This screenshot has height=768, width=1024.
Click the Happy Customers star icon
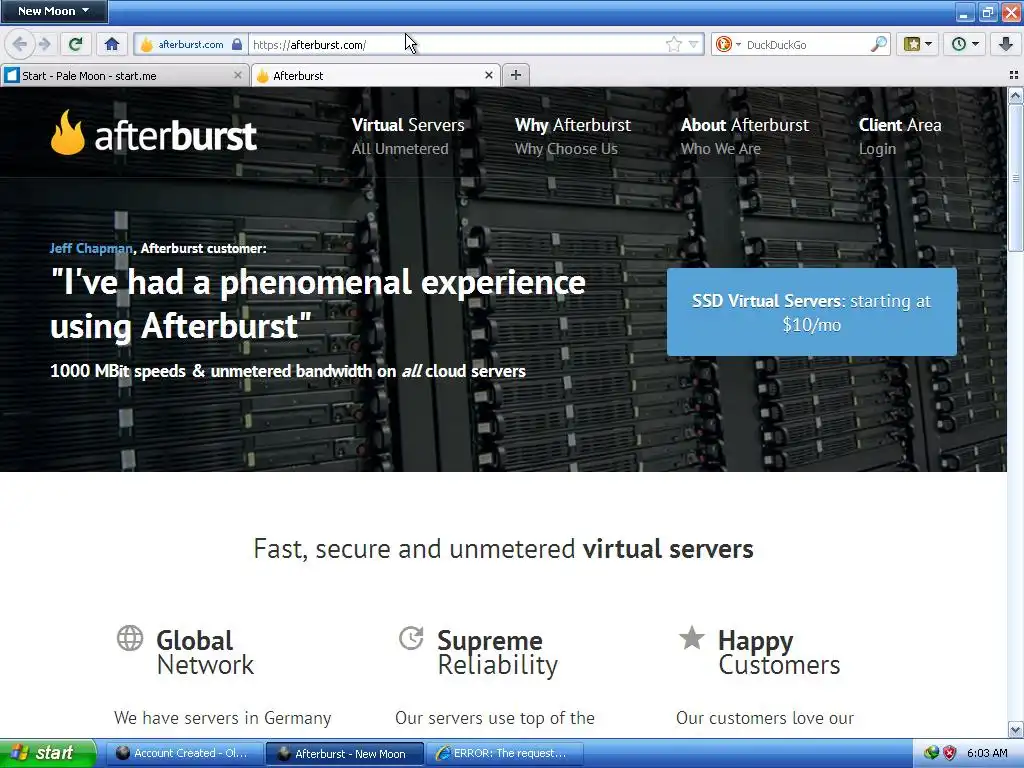(692, 638)
